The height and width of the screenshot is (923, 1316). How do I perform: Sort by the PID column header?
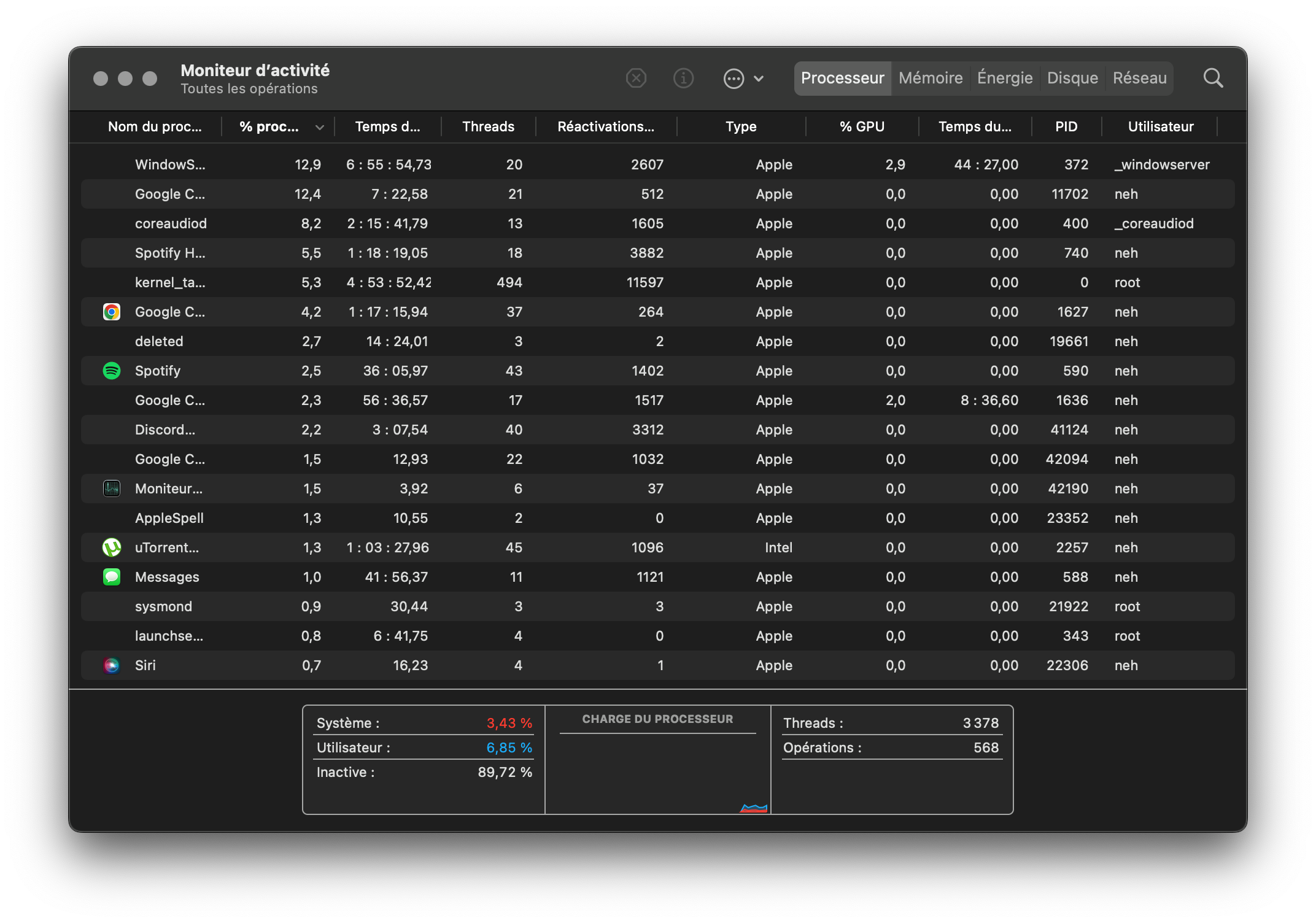pos(1066,127)
